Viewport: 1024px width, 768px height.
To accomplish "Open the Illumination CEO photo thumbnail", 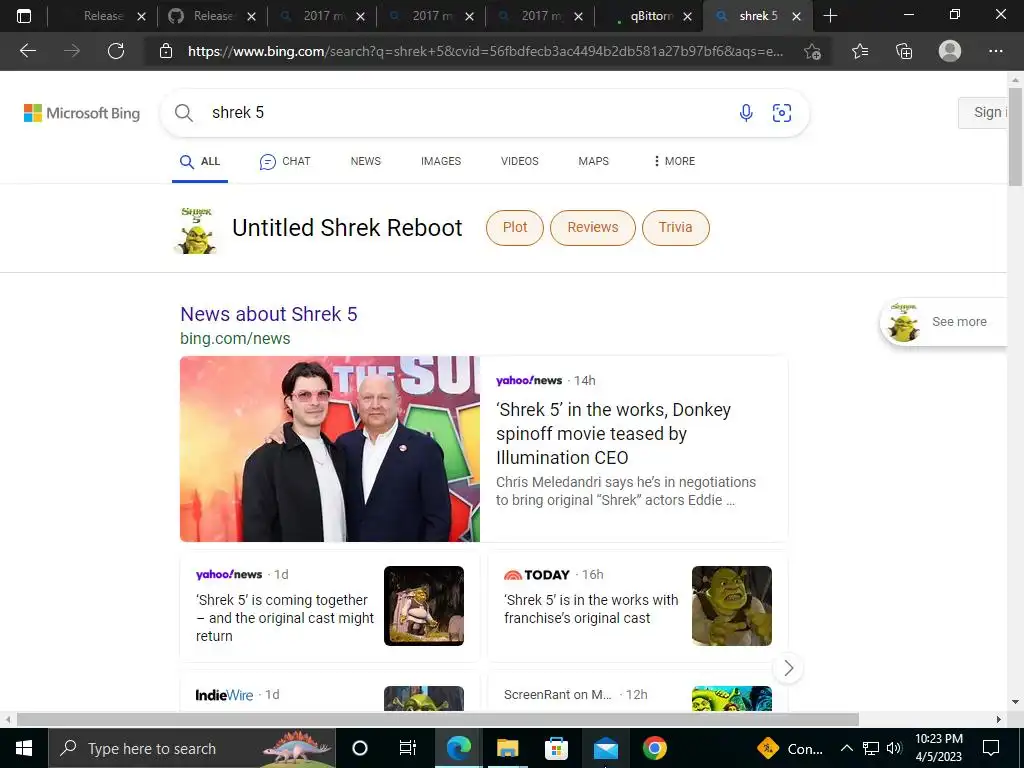I will [330, 449].
